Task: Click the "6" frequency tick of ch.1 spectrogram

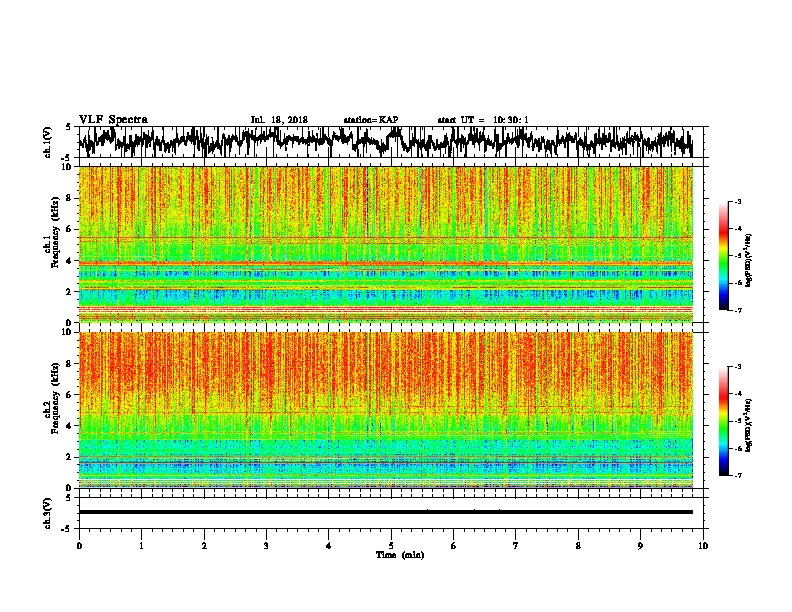Action: click(x=70, y=229)
